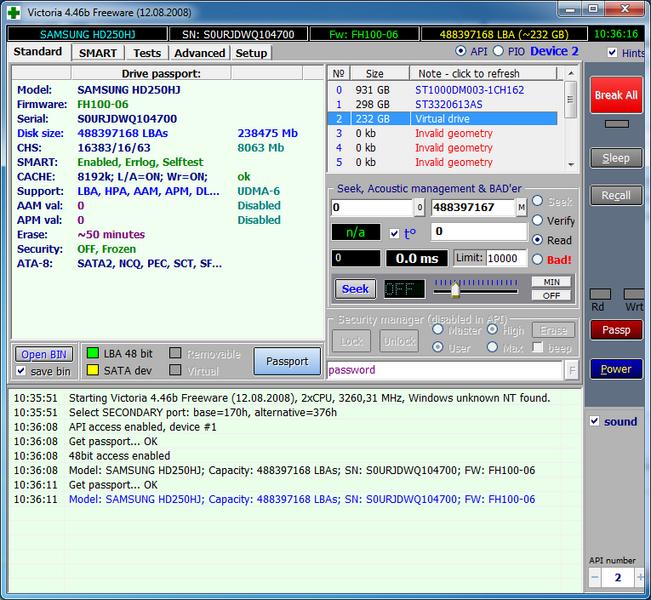Switch to the Setup tab
The width and height of the screenshot is (651, 600).
click(x=251, y=53)
